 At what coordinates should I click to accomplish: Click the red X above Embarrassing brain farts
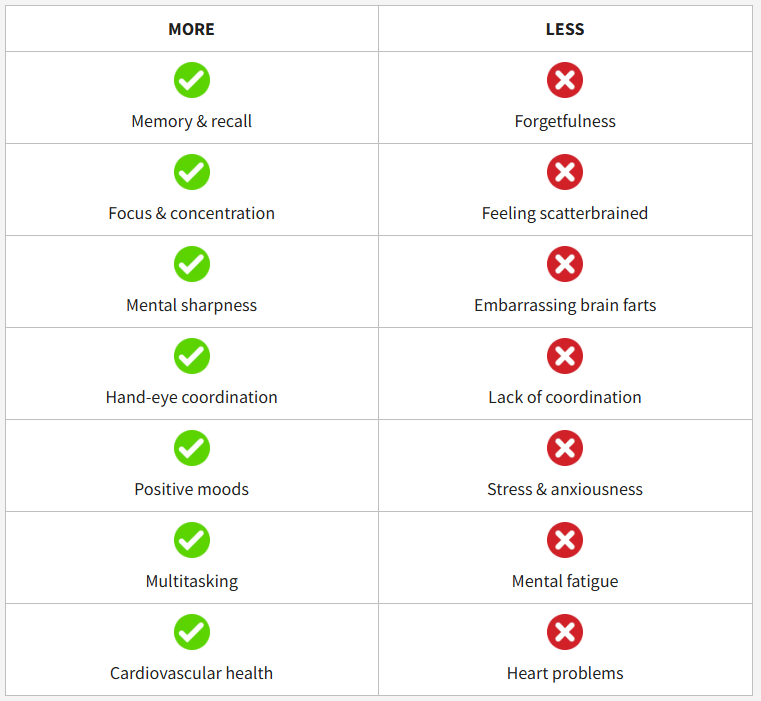565,264
